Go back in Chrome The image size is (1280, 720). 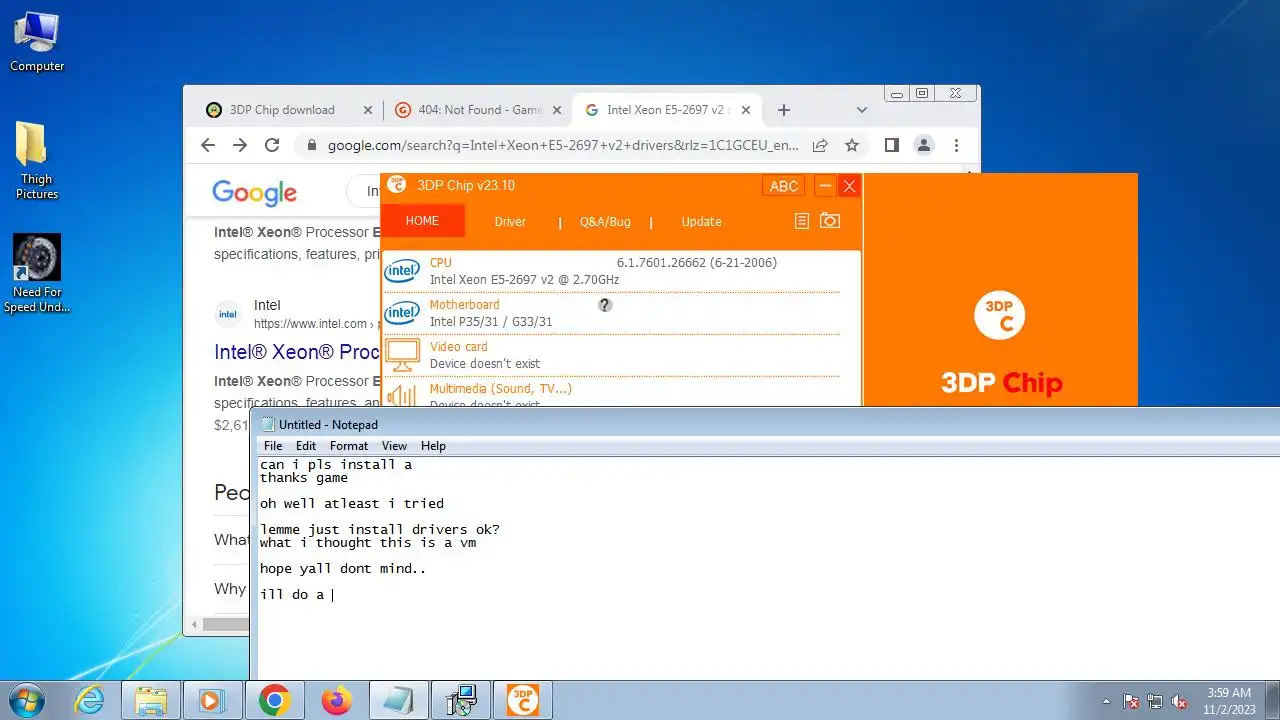point(208,145)
